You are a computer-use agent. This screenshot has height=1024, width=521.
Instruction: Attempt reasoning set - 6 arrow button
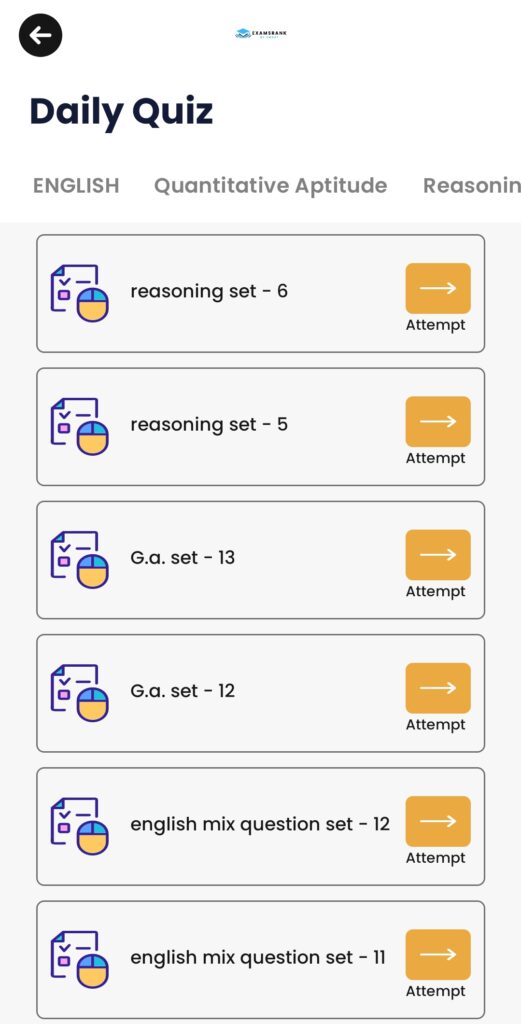coord(438,288)
